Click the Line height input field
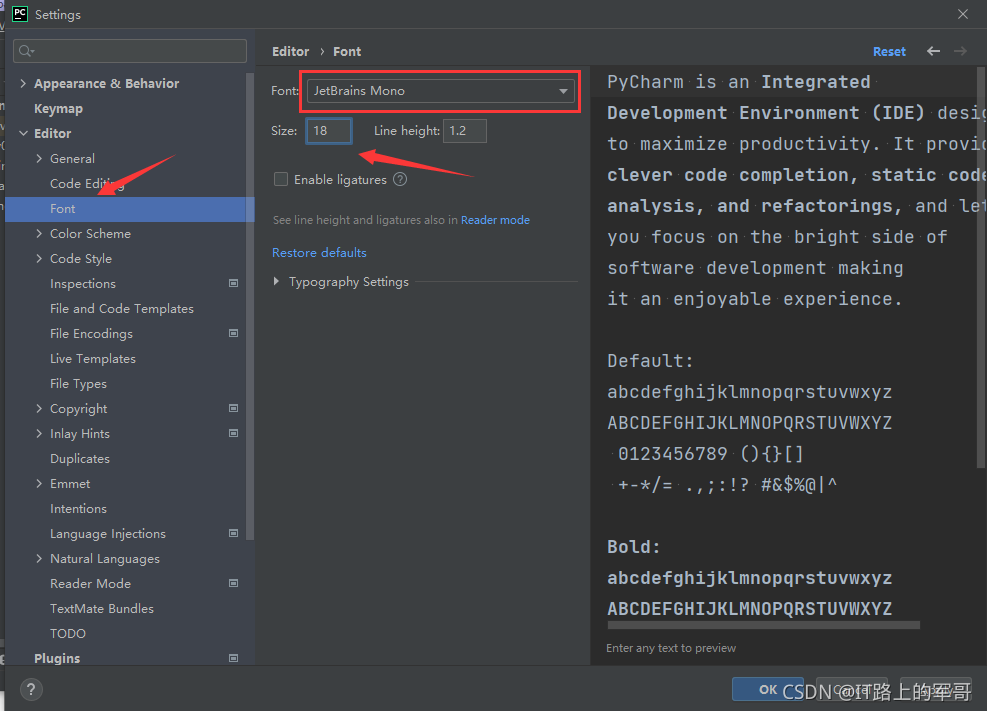Screen dimensions: 987x711 point(465,131)
